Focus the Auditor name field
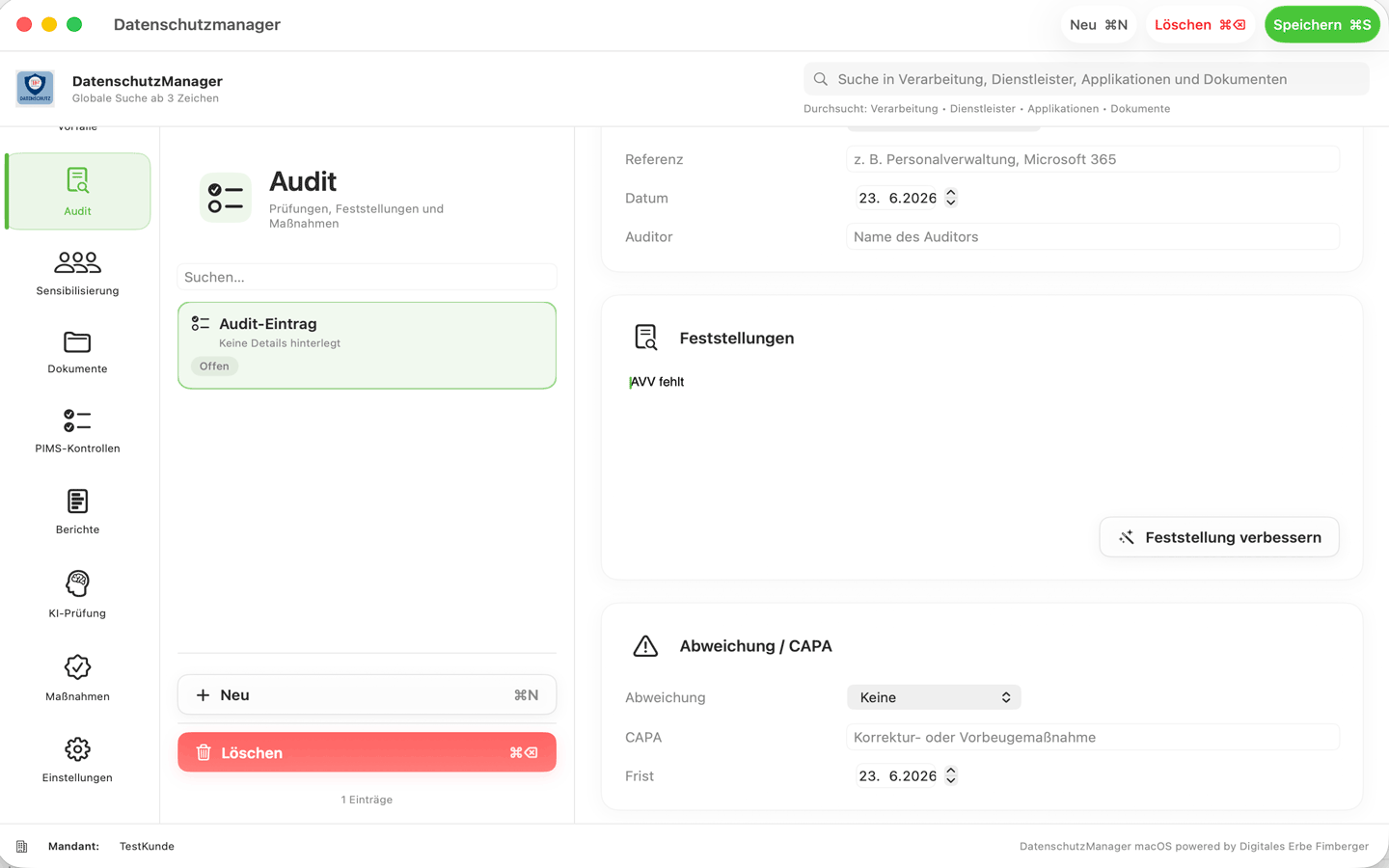1389x868 pixels. 1093,236
